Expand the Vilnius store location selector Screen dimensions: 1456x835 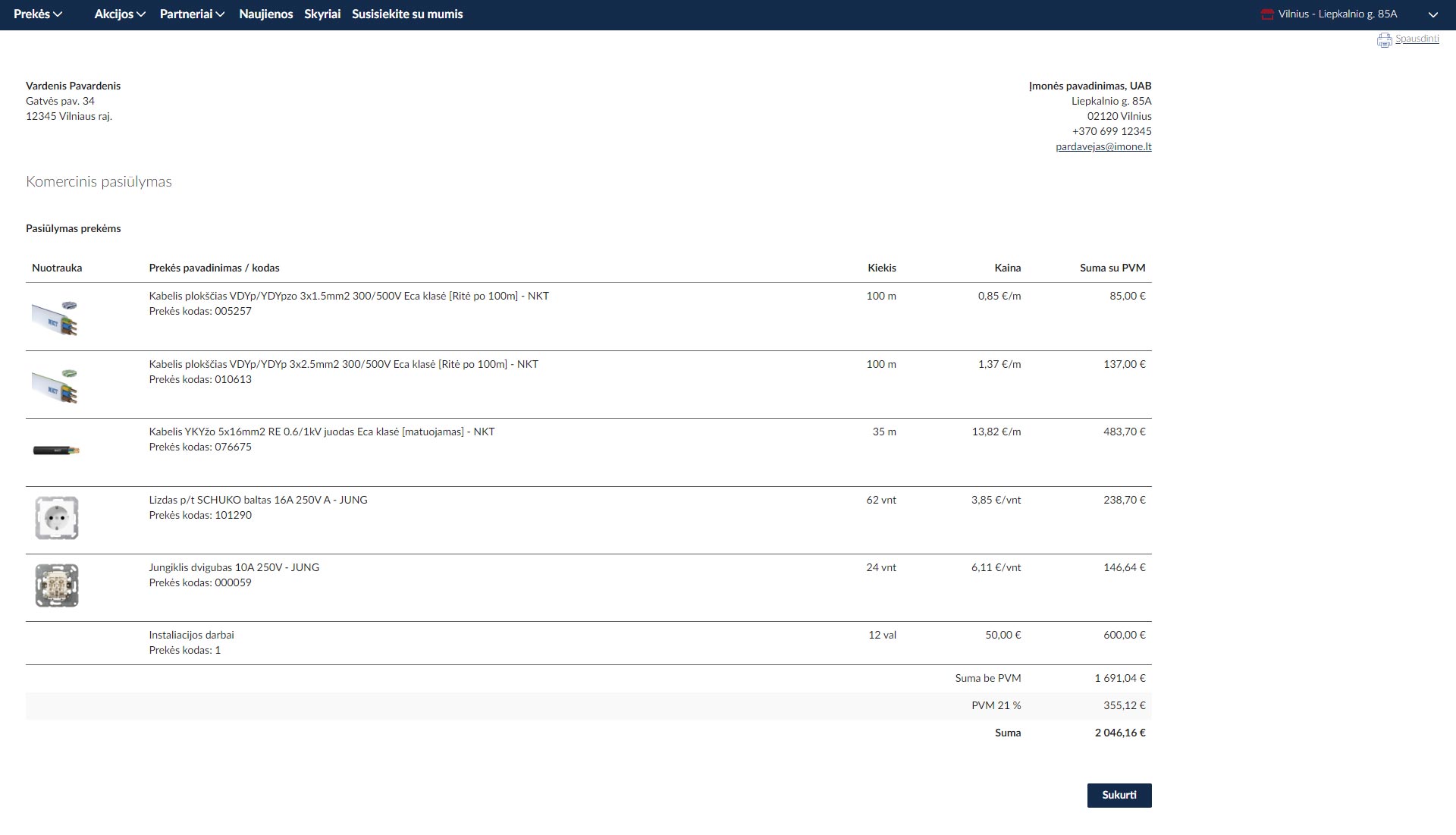tap(1432, 14)
